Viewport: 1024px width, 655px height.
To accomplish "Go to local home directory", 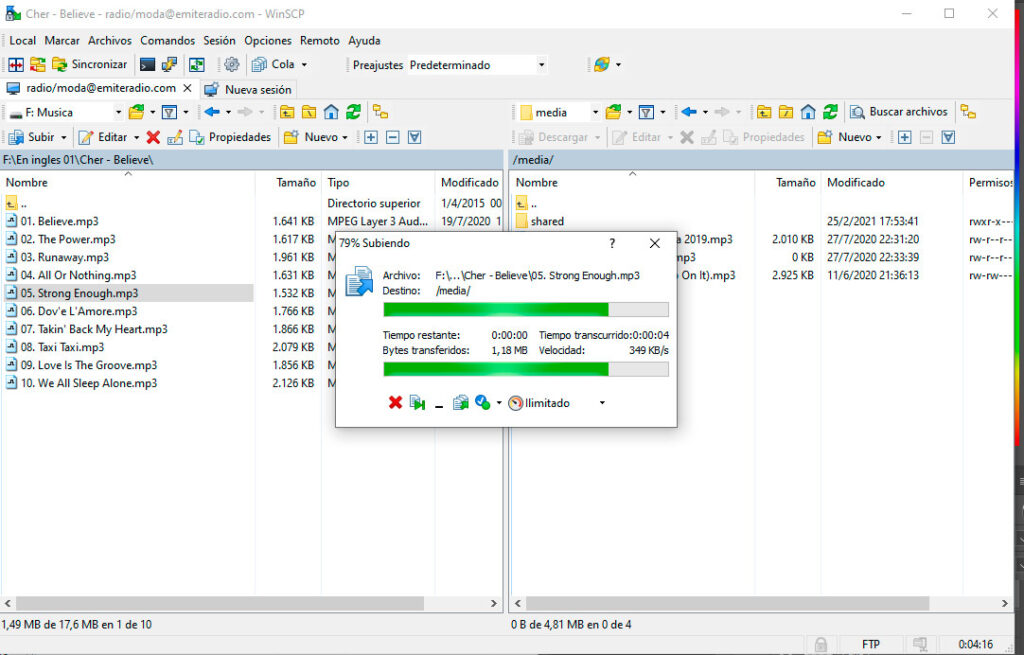I will (331, 112).
